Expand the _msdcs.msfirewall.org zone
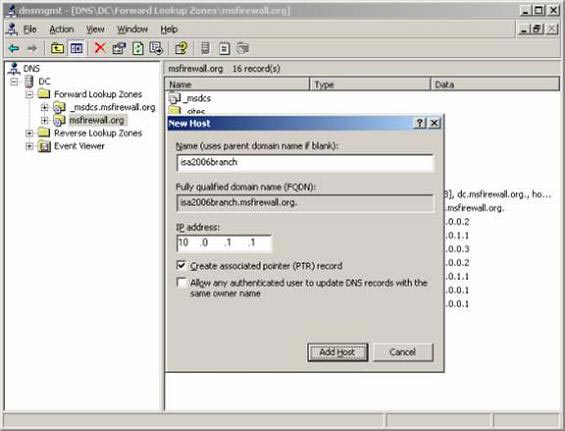 pyautogui.click(x=44, y=107)
